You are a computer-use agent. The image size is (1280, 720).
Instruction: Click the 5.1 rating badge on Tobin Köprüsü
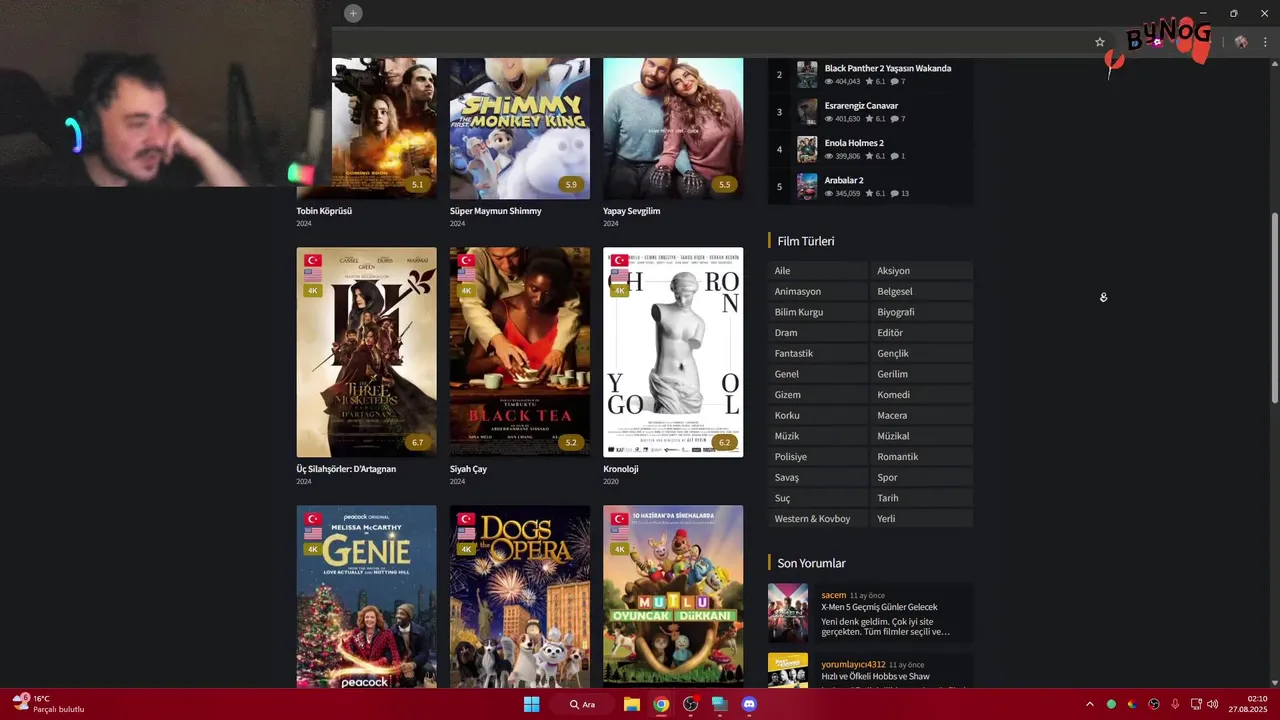tap(418, 184)
